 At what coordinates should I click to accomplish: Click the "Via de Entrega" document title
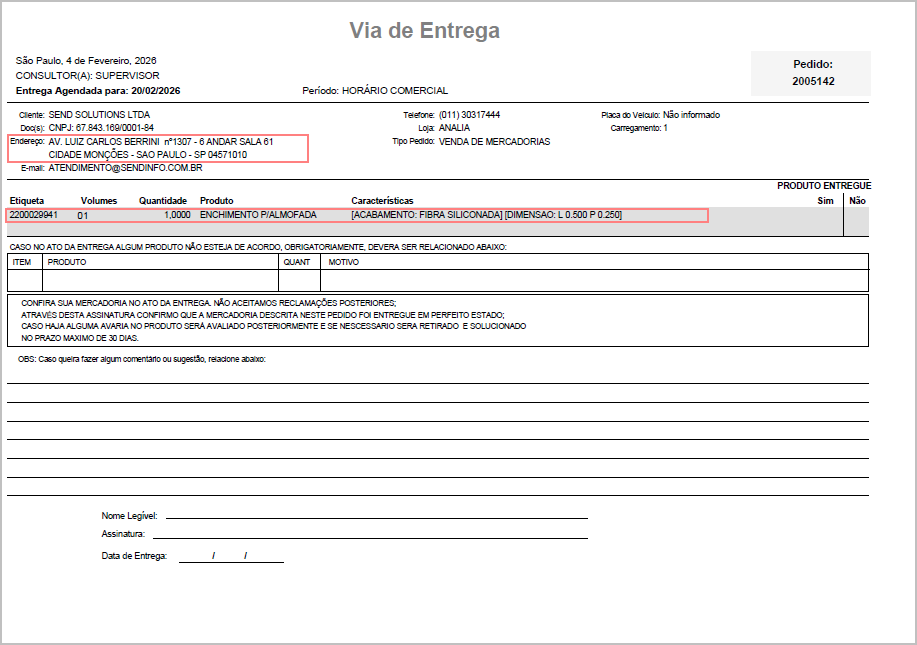point(424,31)
